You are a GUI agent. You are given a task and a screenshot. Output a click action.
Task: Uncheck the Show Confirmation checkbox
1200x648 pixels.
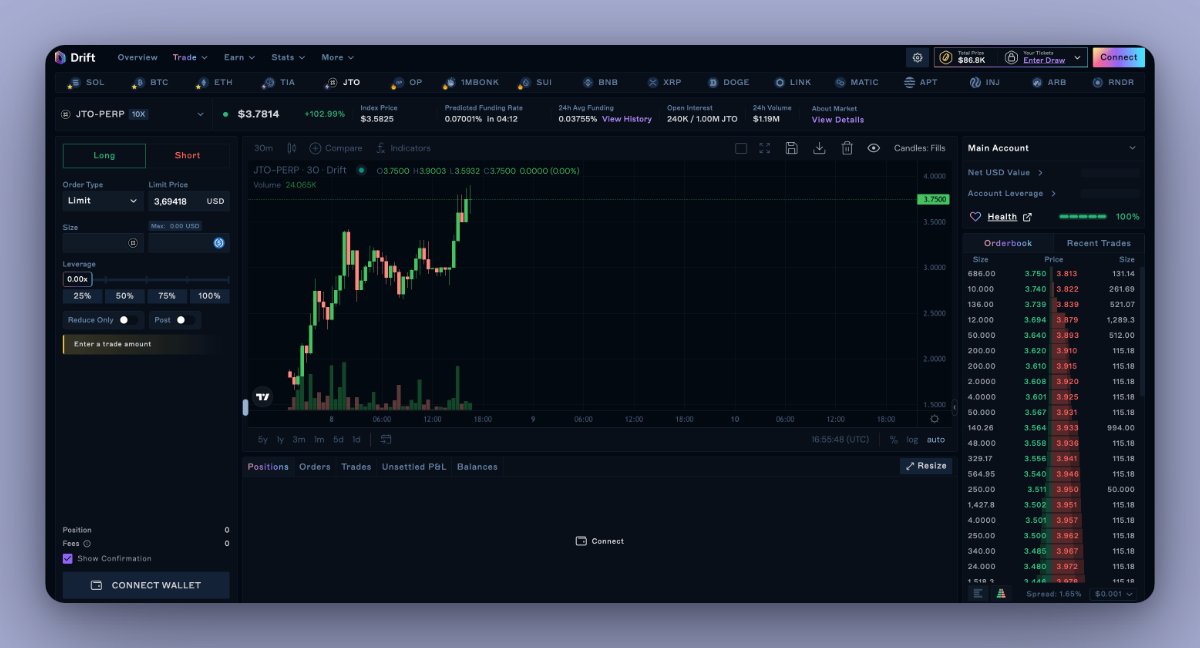[68, 559]
